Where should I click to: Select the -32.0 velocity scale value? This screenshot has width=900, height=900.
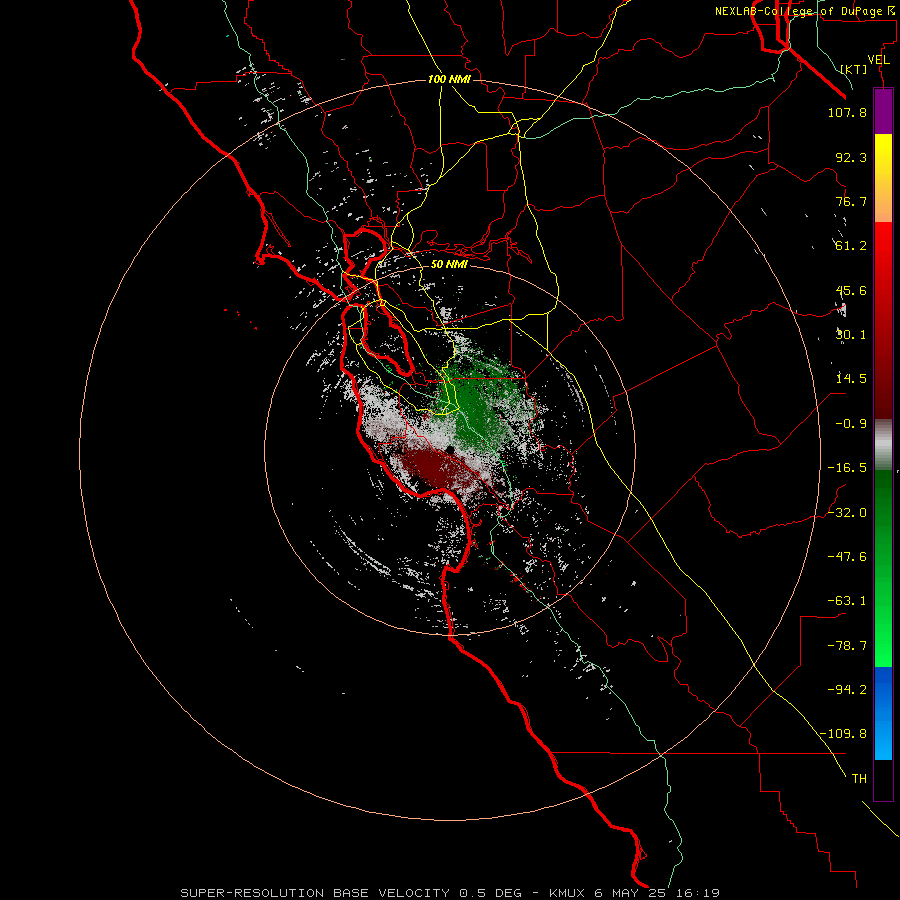pos(847,513)
